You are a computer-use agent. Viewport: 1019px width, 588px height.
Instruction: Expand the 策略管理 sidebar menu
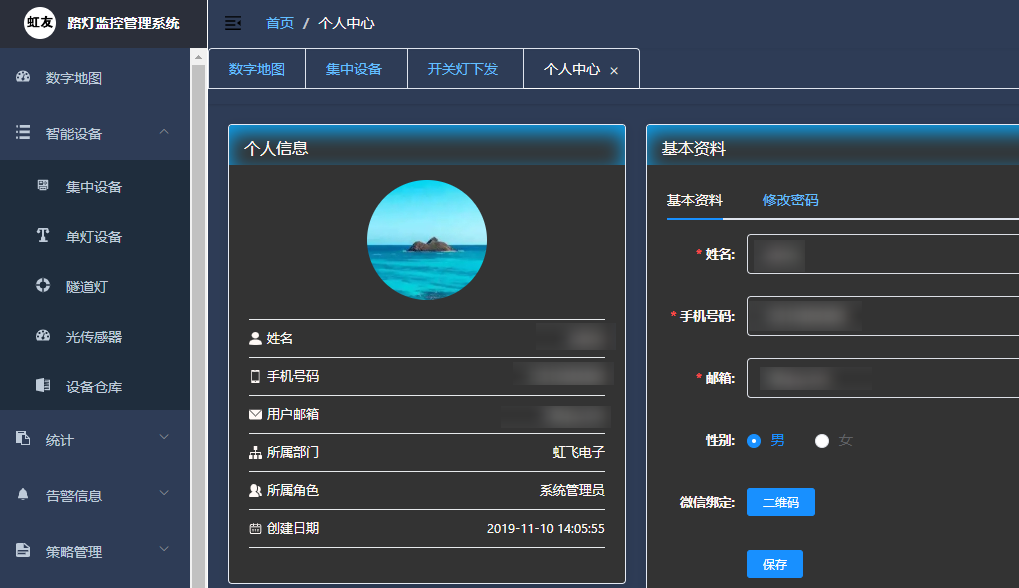pyautogui.click(x=164, y=550)
